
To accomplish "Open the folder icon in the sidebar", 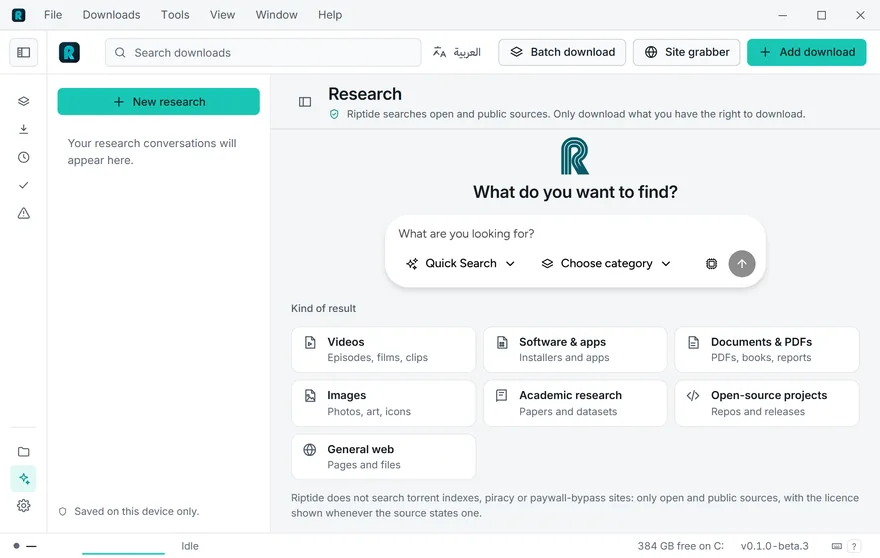I will [x=24, y=452].
